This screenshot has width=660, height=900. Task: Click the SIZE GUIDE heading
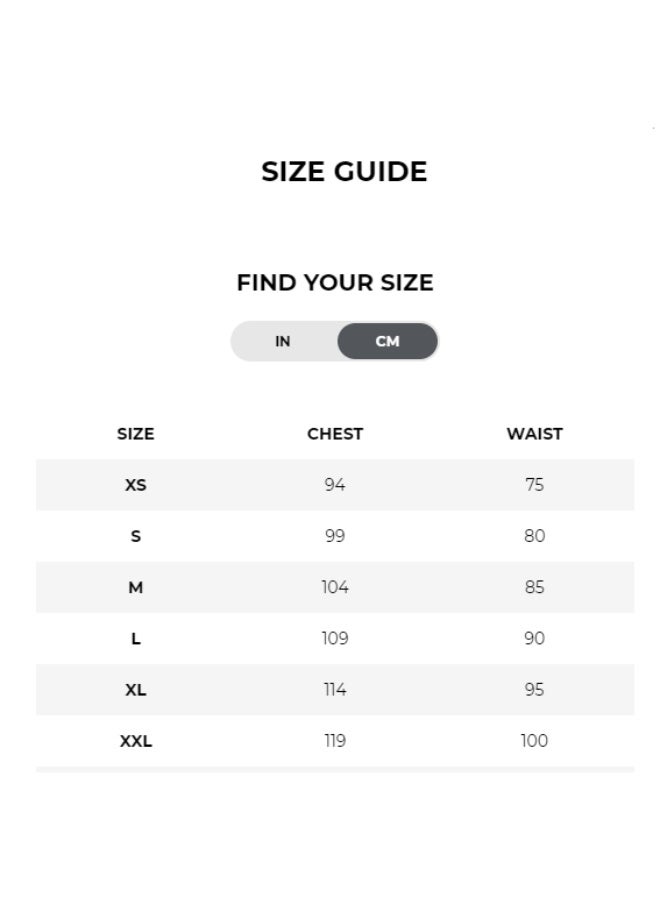[345, 171]
